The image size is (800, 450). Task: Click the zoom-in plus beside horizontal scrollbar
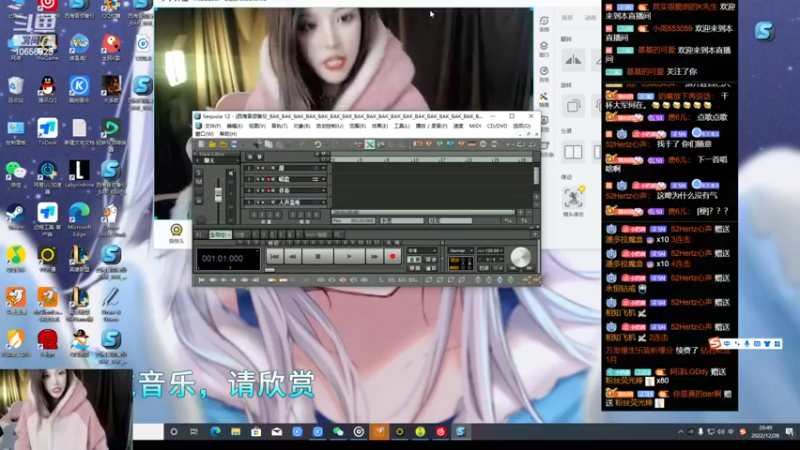click(520, 212)
